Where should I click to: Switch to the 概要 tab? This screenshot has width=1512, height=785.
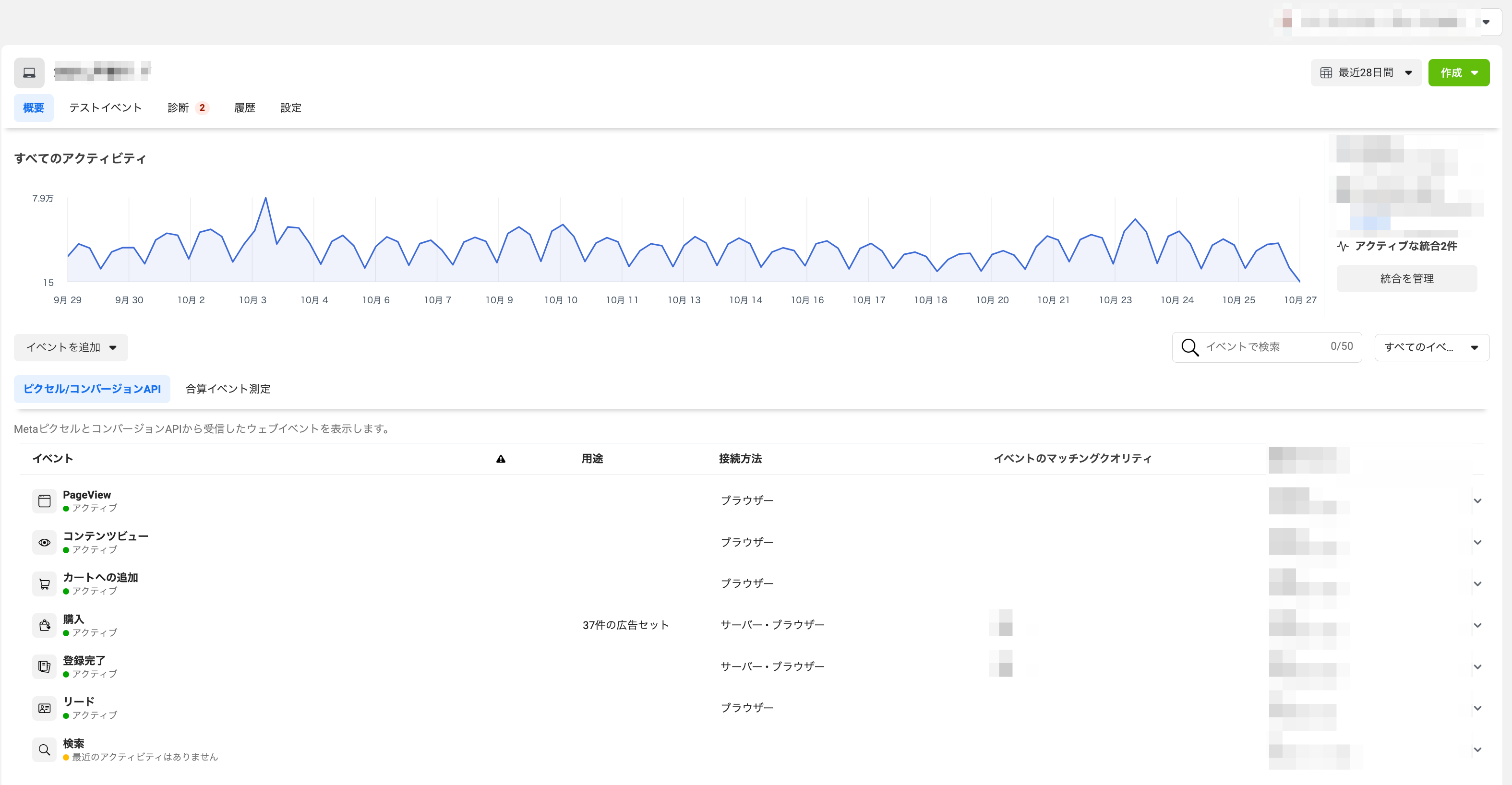(x=34, y=108)
